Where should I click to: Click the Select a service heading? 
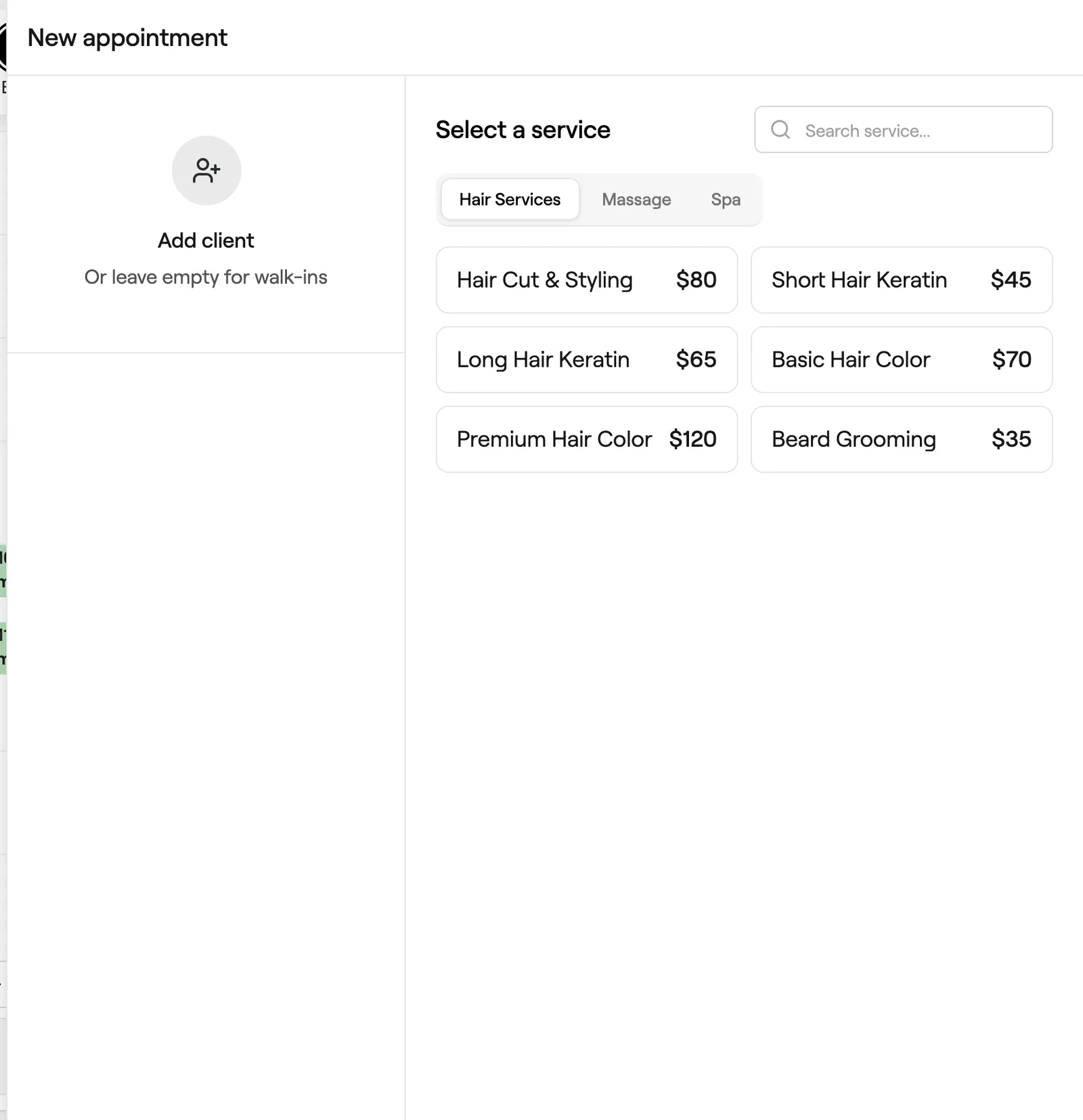coord(523,129)
